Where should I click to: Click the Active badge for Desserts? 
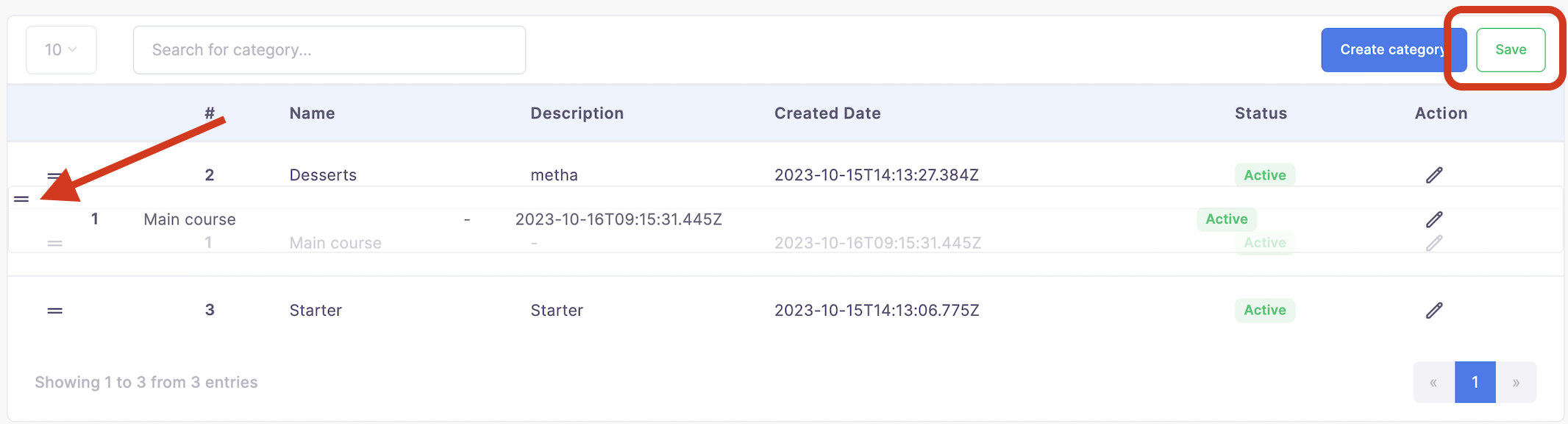1265,175
